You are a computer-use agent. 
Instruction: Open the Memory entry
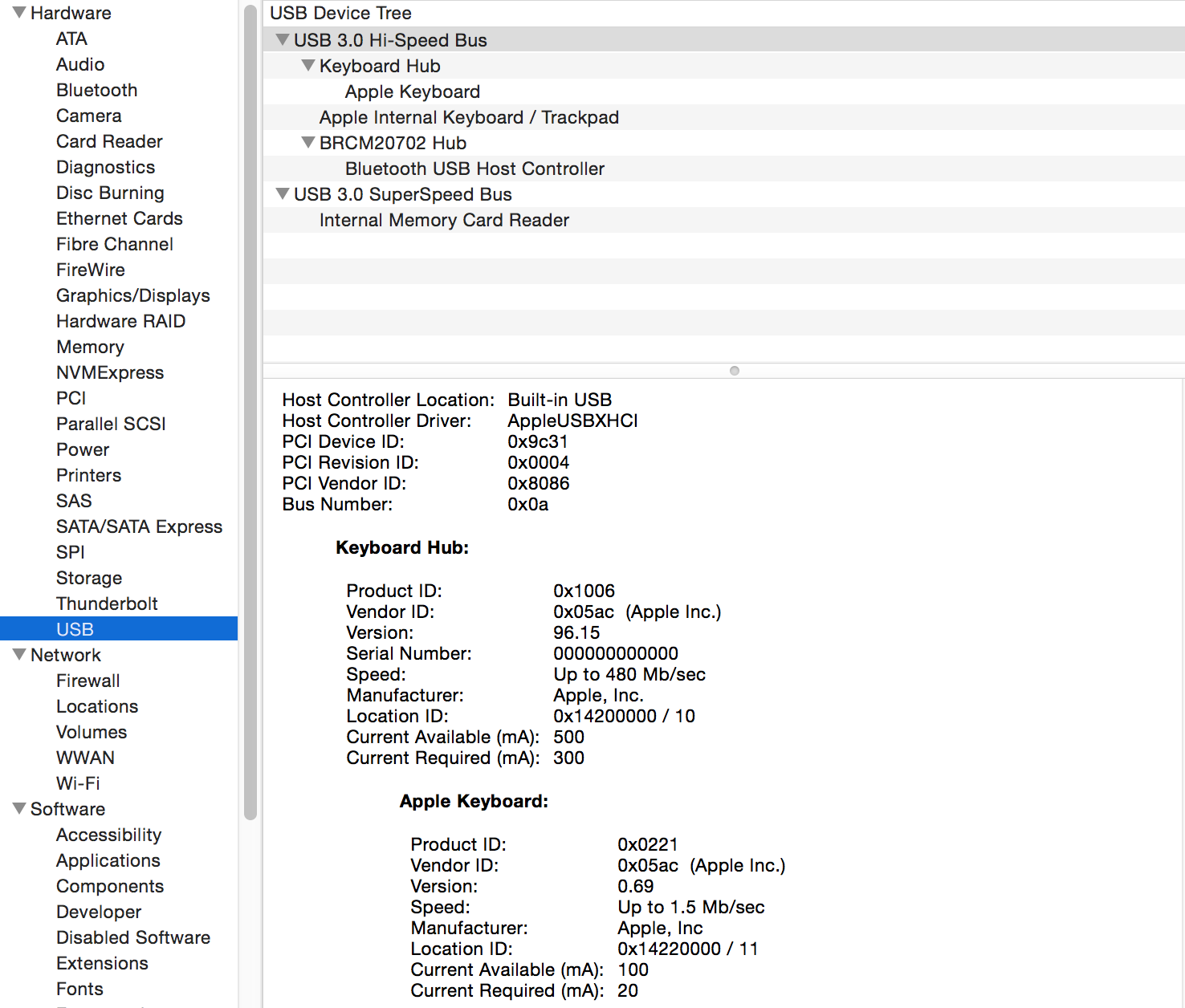point(90,347)
